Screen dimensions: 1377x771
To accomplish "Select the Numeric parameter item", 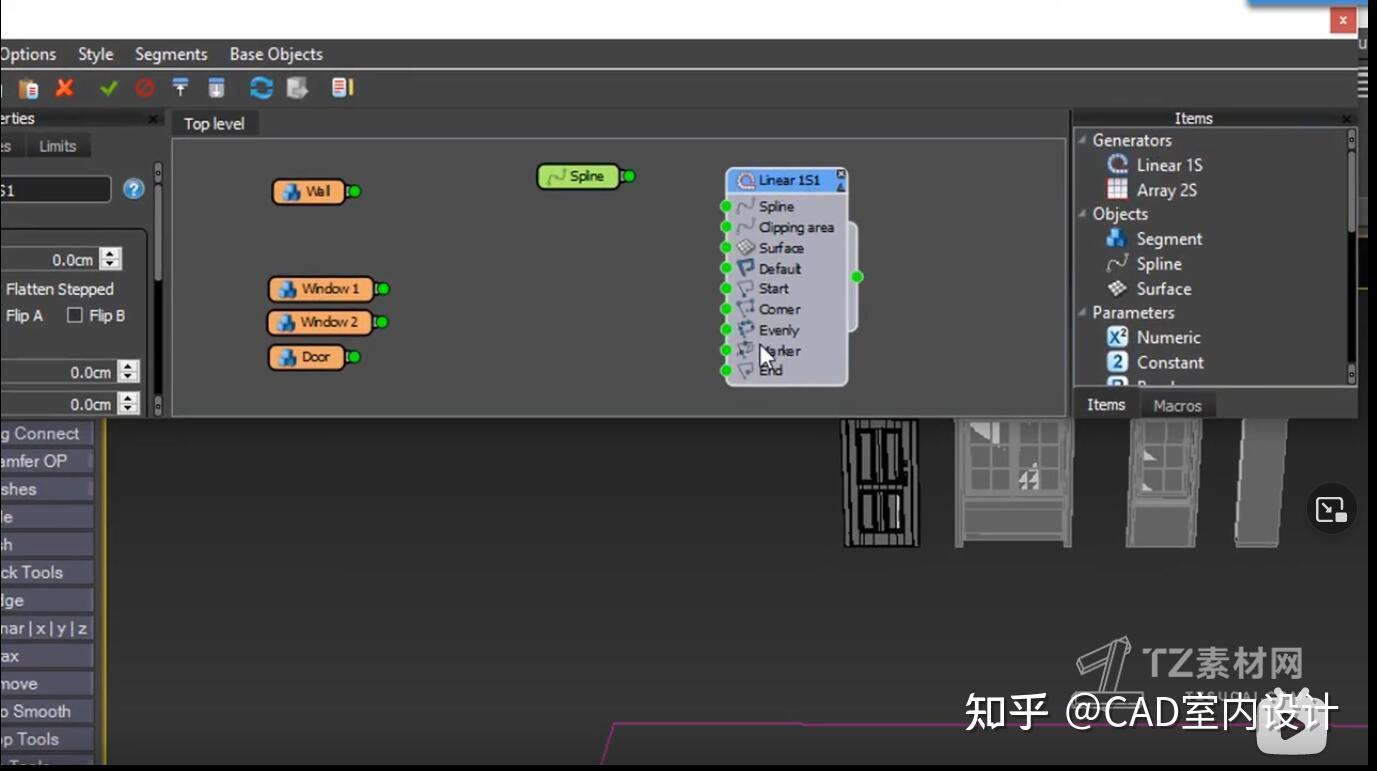I will pos(1168,337).
